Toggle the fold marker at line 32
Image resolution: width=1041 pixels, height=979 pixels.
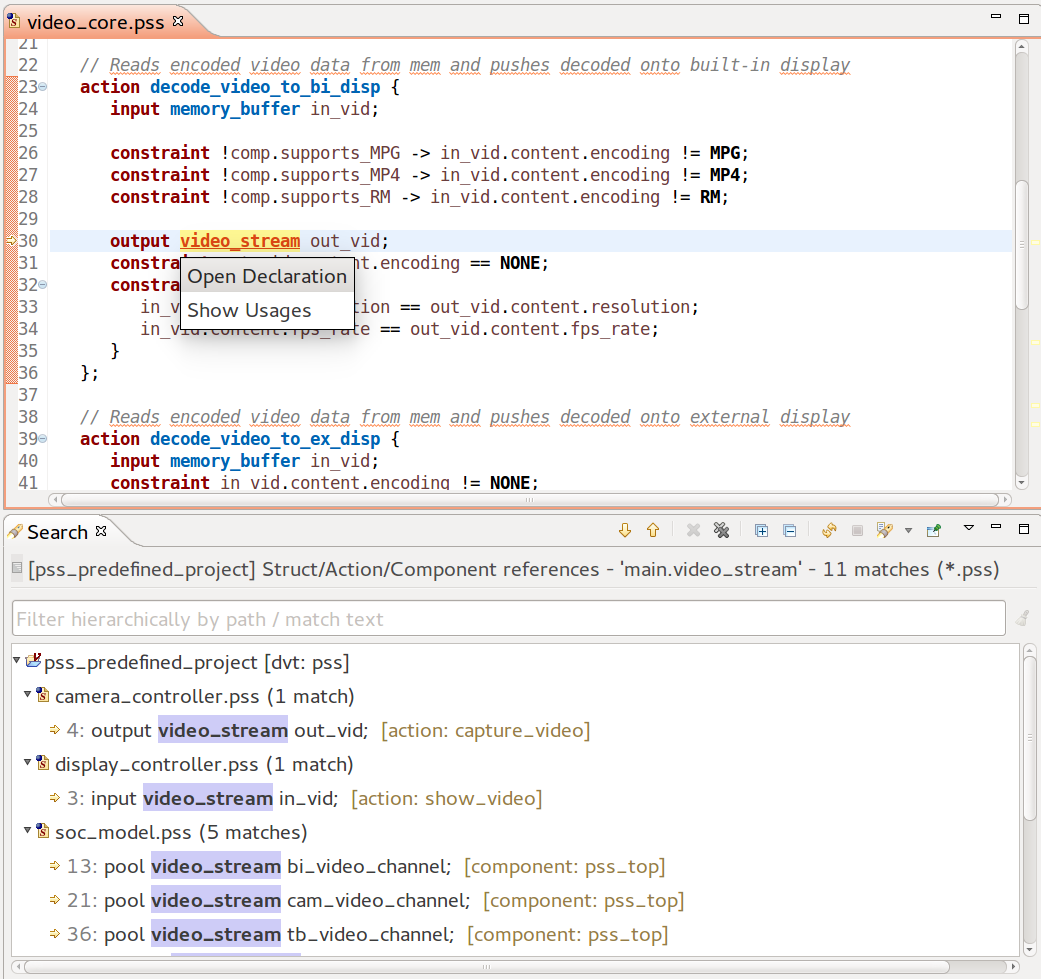pos(43,285)
